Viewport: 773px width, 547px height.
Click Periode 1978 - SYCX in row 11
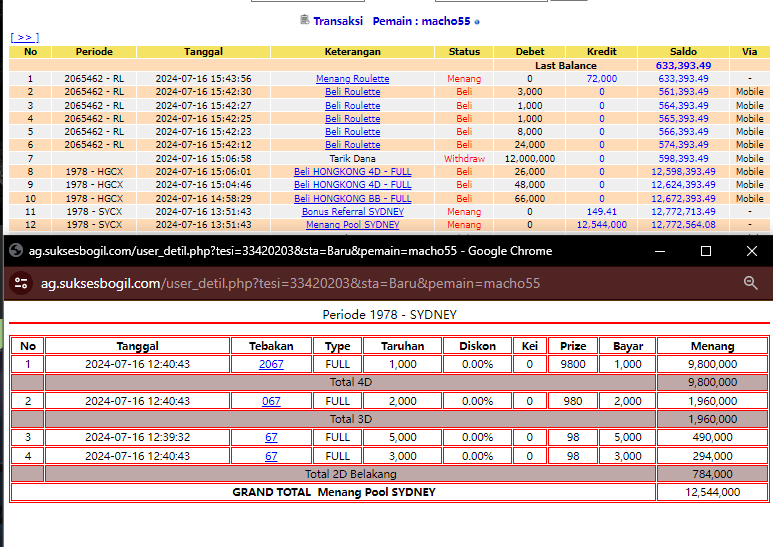point(94,211)
